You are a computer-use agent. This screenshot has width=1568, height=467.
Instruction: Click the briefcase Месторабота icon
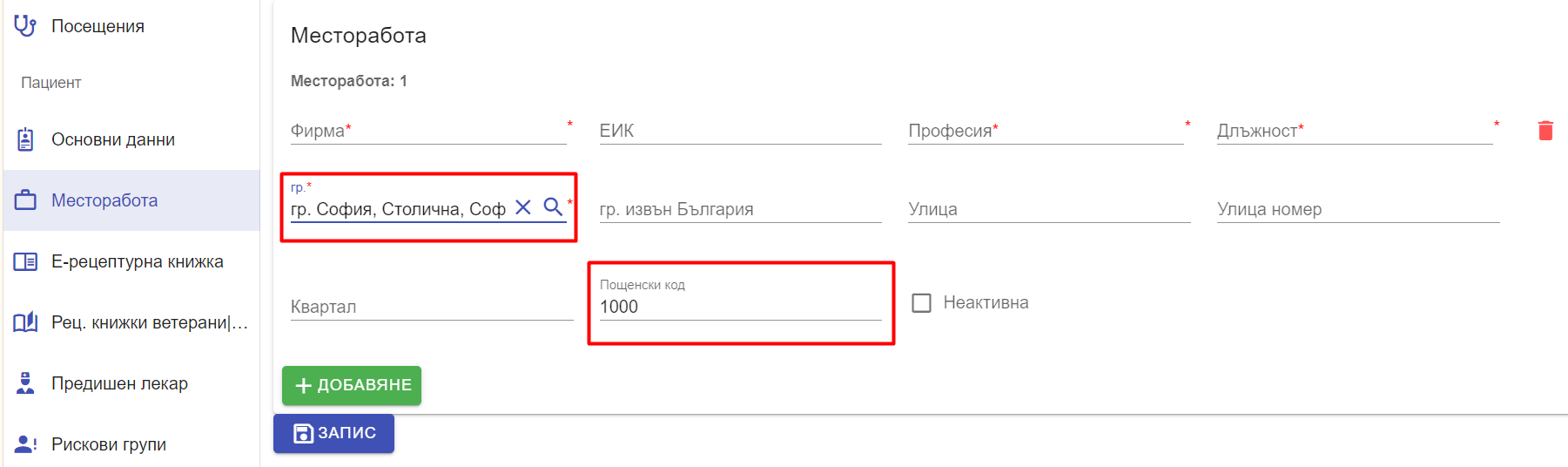click(25, 200)
